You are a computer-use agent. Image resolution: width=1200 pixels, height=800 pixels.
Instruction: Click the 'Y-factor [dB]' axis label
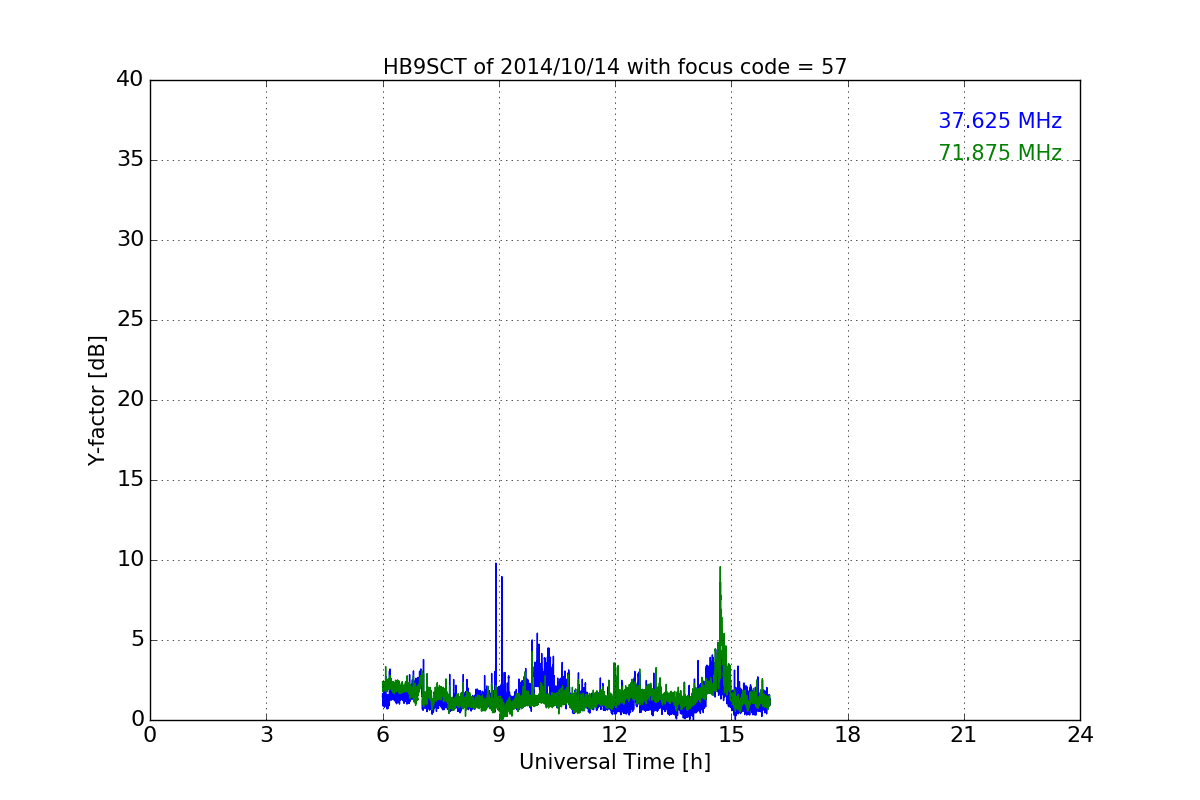pyautogui.click(x=97, y=400)
